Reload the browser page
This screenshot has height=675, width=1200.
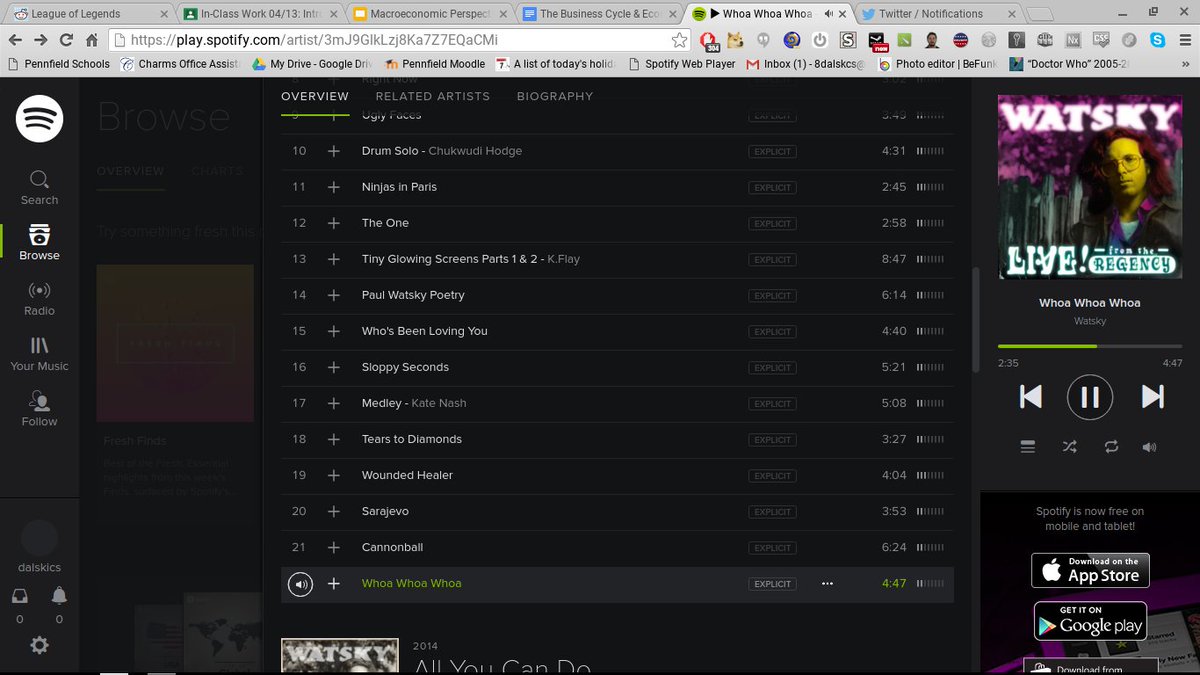[66, 40]
